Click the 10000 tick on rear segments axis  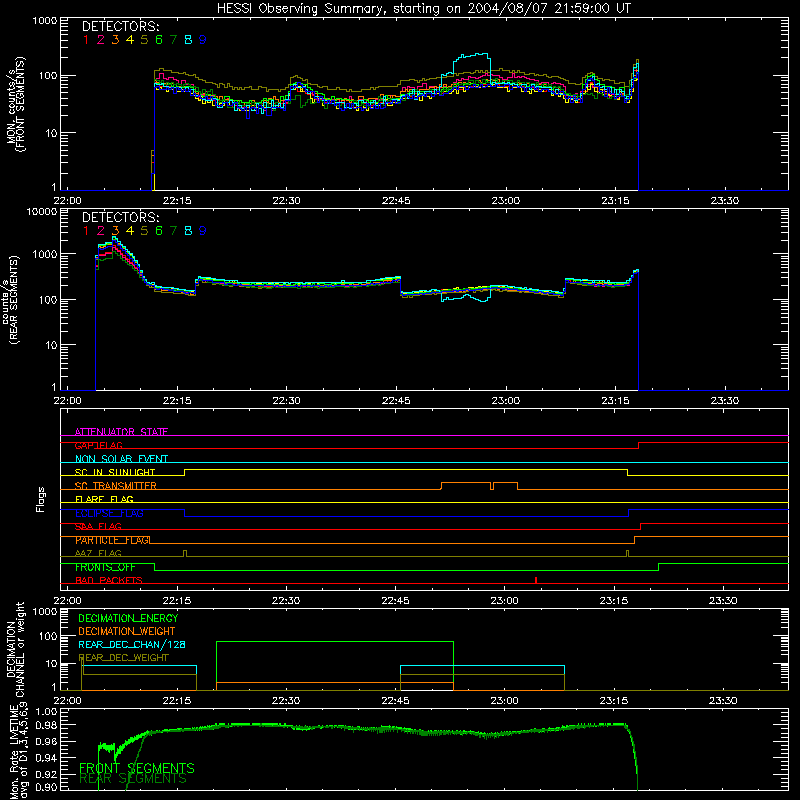(x=42, y=212)
